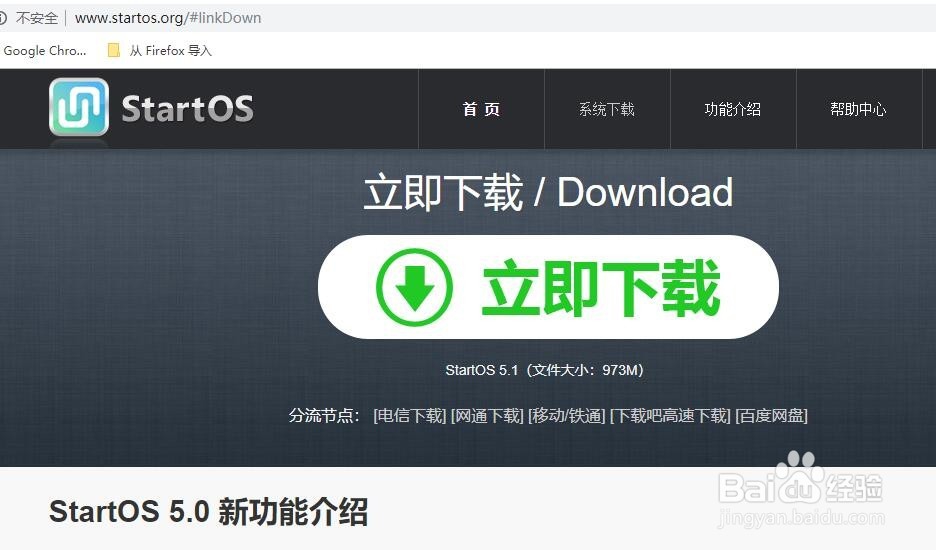Image resolution: width=936 pixels, height=550 pixels.
Task: Click the 分流节点 label
Action: (x=324, y=416)
